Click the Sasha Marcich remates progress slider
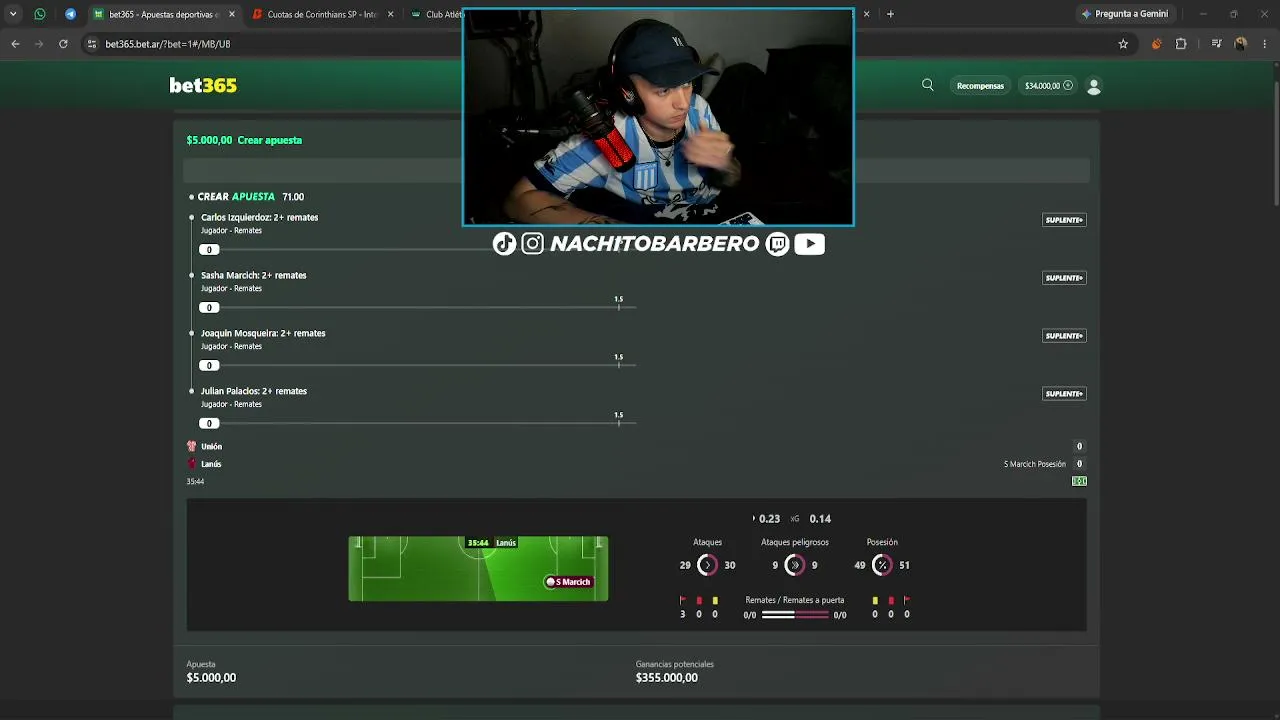Viewport: 1280px width, 720px height. pyautogui.click(x=418, y=307)
